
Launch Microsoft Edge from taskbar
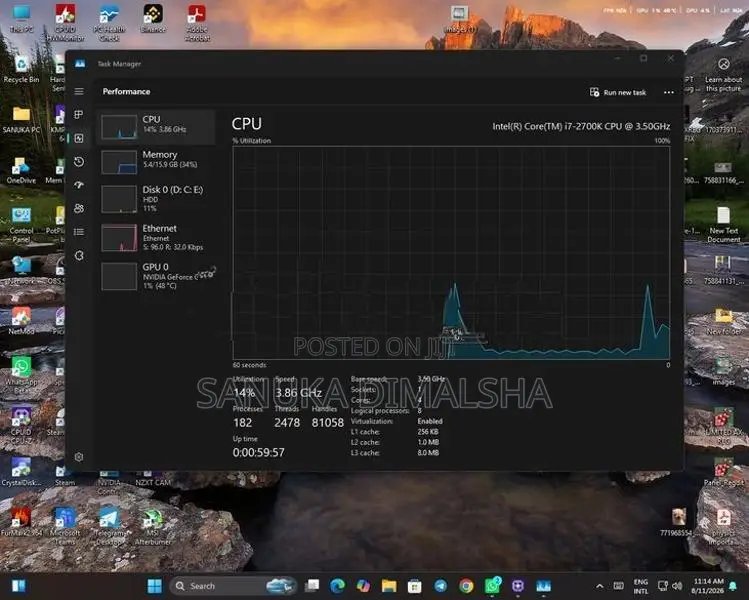338,586
